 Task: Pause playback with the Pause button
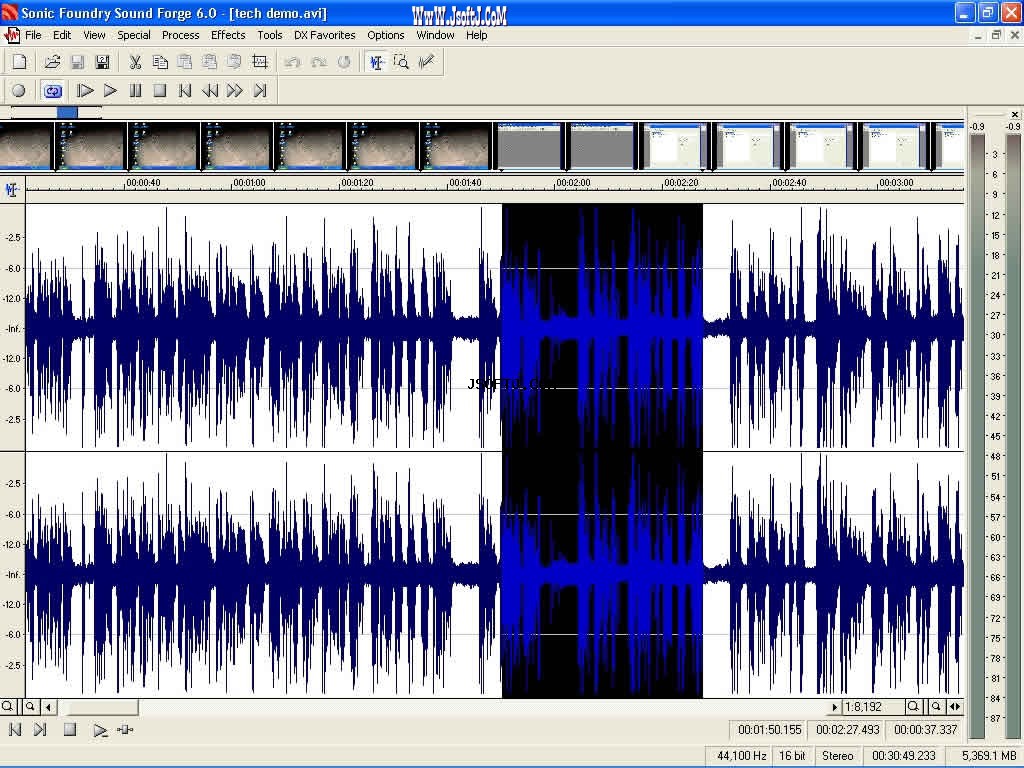click(x=135, y=91)
